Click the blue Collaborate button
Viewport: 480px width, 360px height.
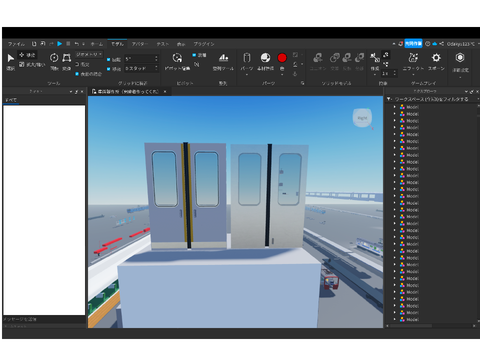pos(413,44)
